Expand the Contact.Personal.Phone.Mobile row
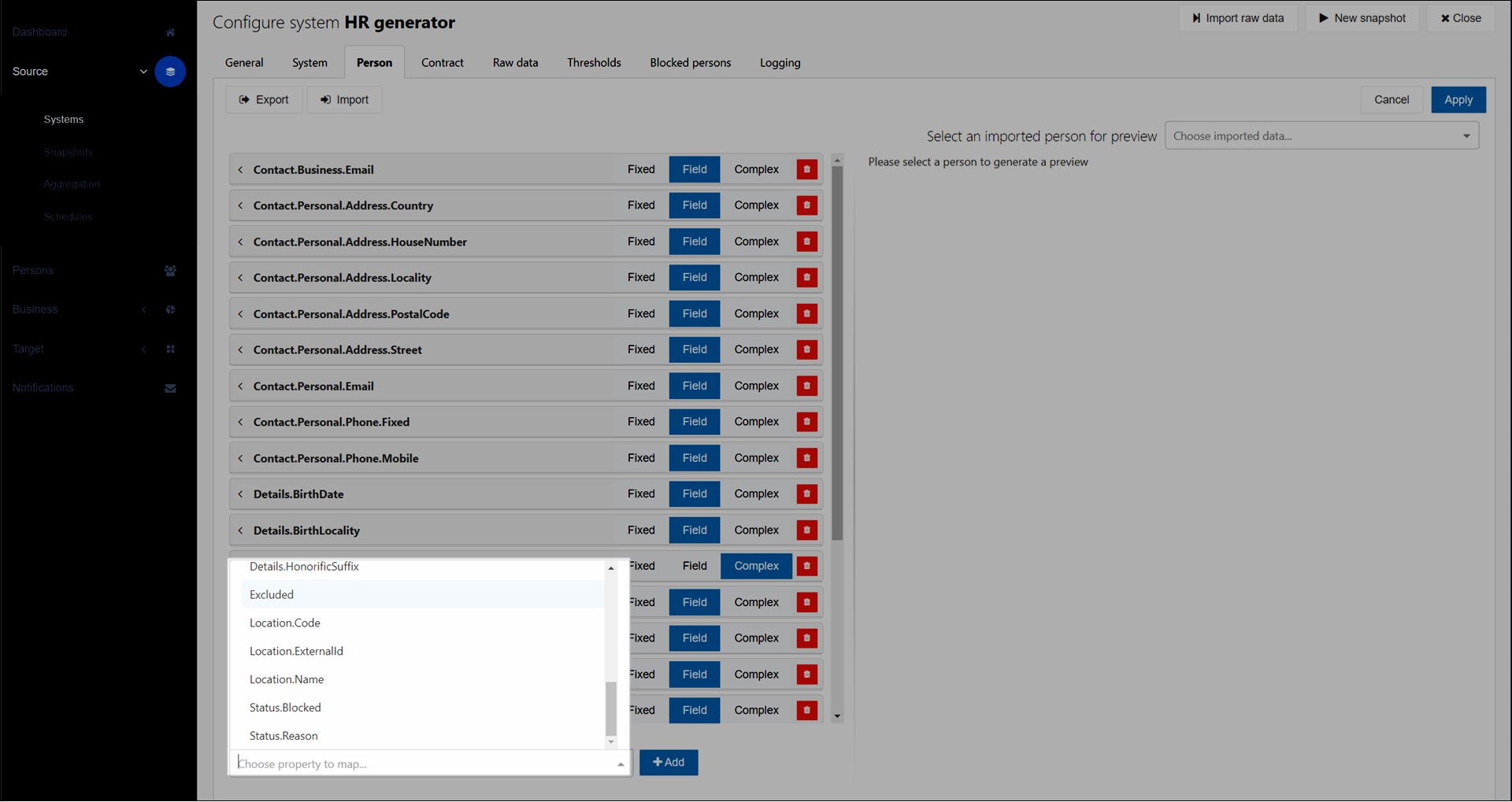 point(240,458)
